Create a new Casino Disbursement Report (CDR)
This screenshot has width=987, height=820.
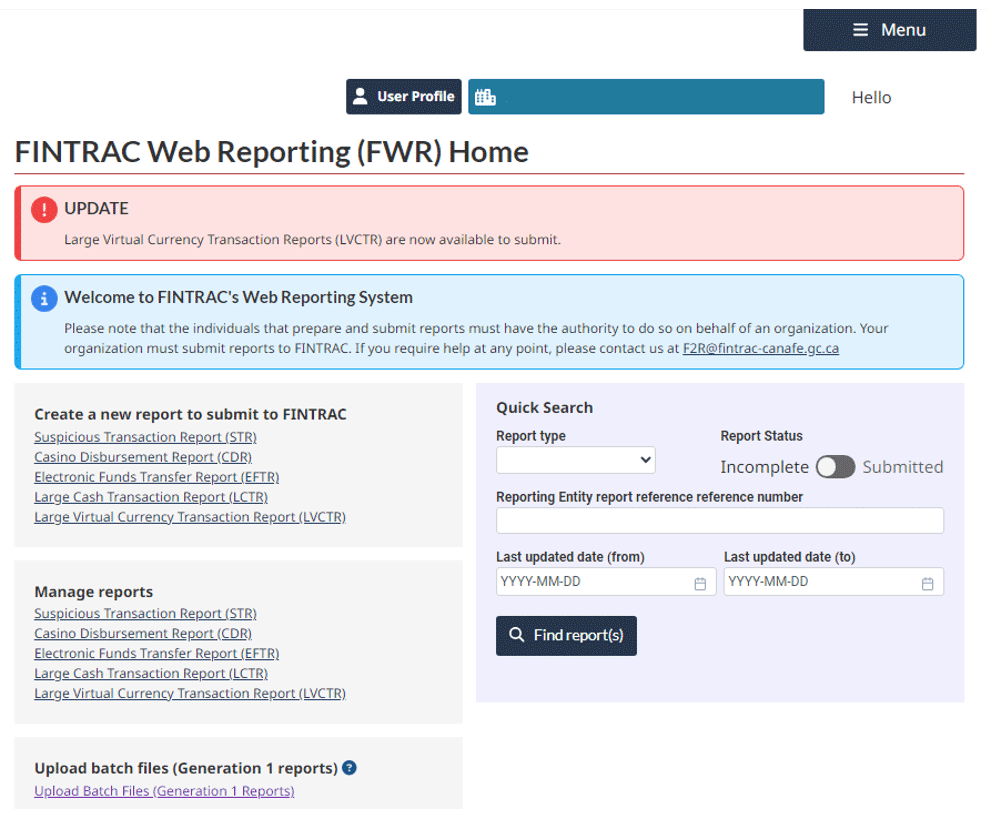(143, 457)
